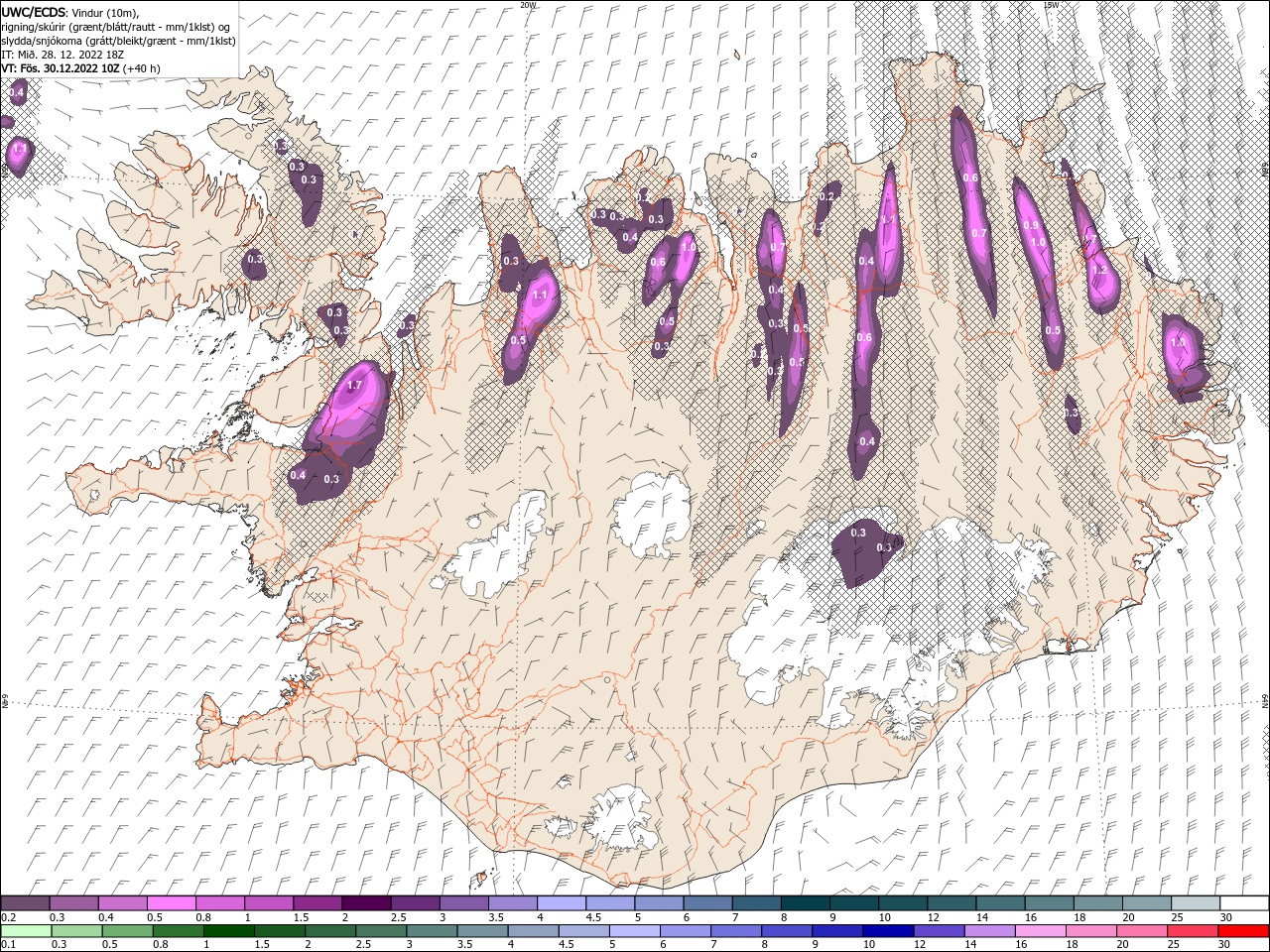Select the bright red swatch labeled 30
This screenshot has width=1270, height=952.
click(1244, 931)
